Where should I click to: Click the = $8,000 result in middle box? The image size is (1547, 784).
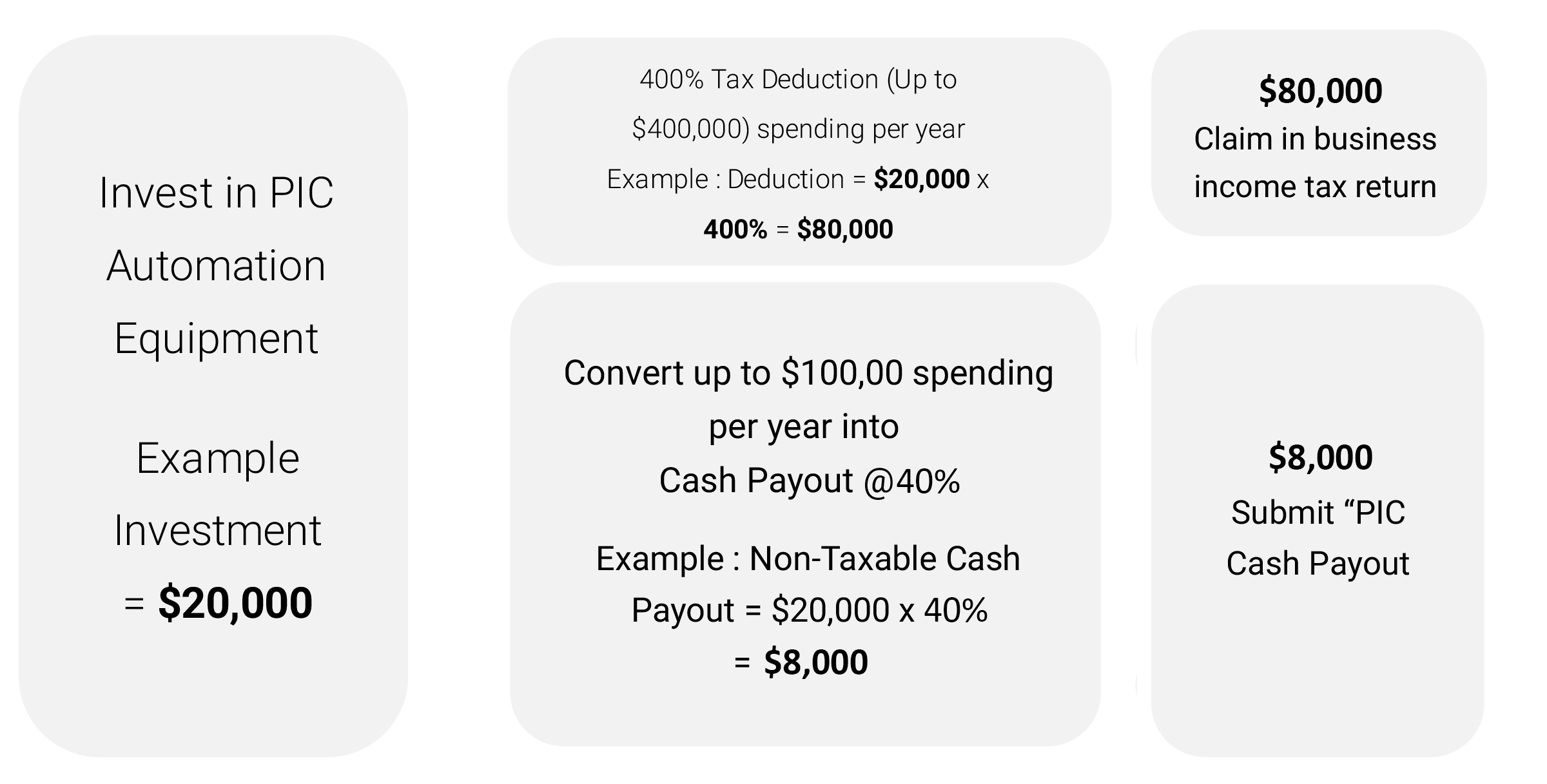pyautogui.click(x=801, y=662)
